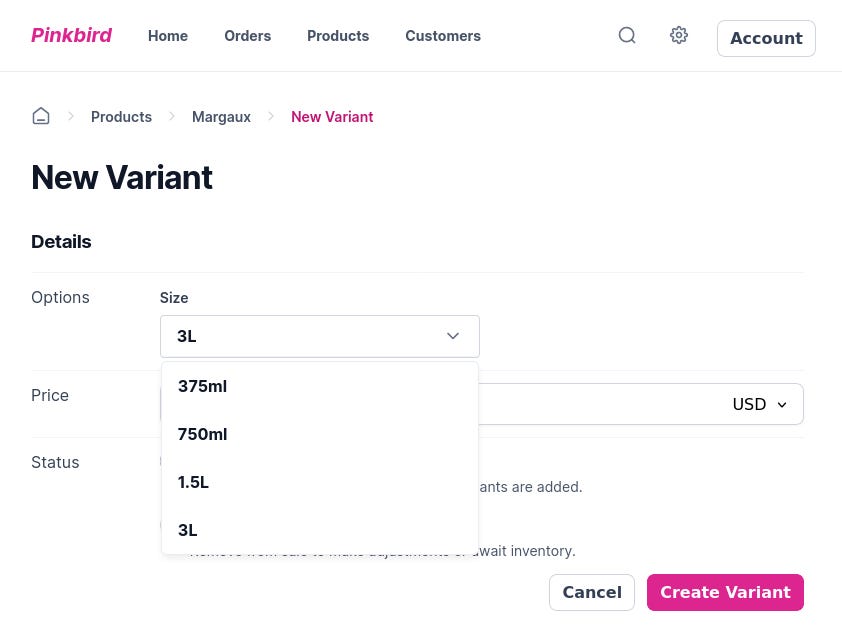Click the Pinkbird logo

point(71,36)
